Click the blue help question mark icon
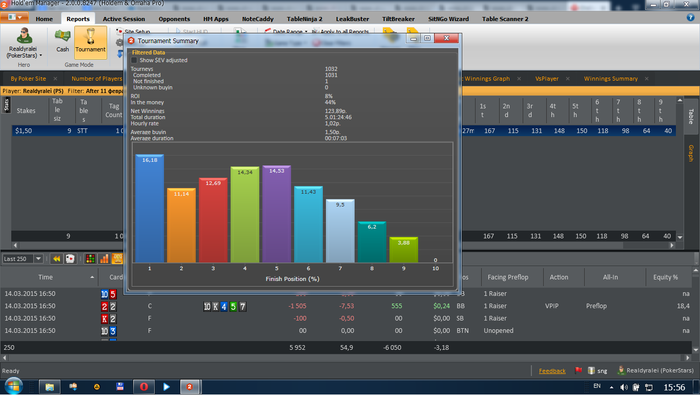The height and width of the screenshot is (395, 700). point(691,17)
